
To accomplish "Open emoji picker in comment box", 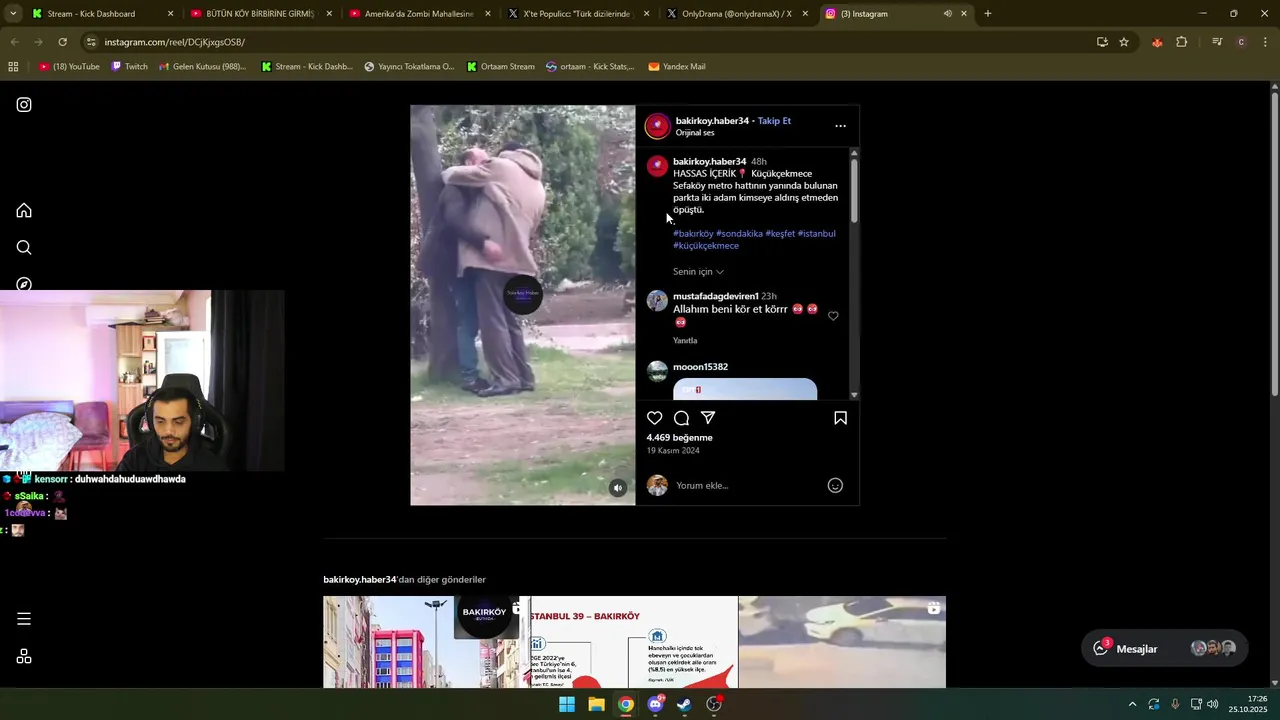I will pos(835,485).
